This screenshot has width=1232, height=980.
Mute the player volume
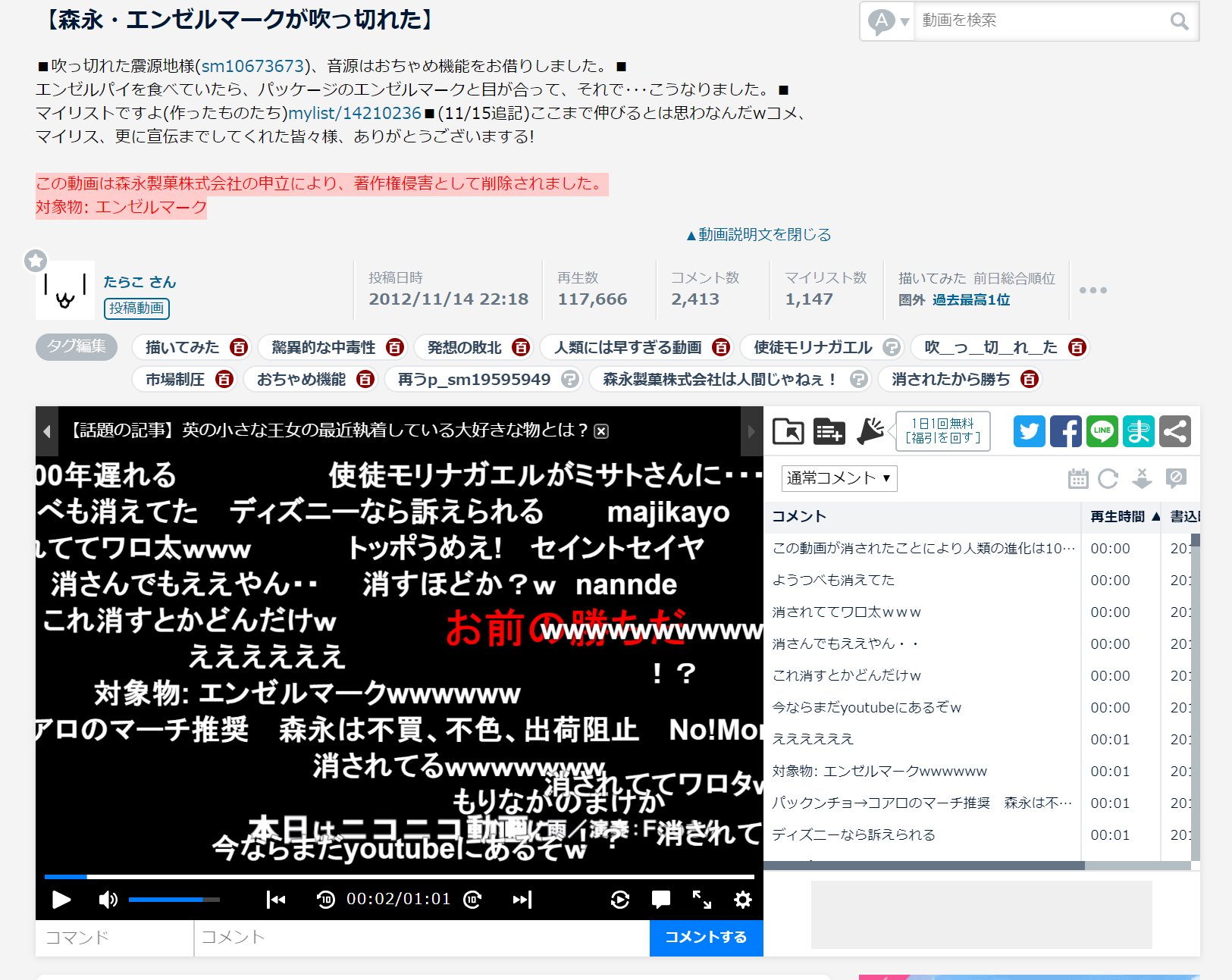tap(108, 900)
